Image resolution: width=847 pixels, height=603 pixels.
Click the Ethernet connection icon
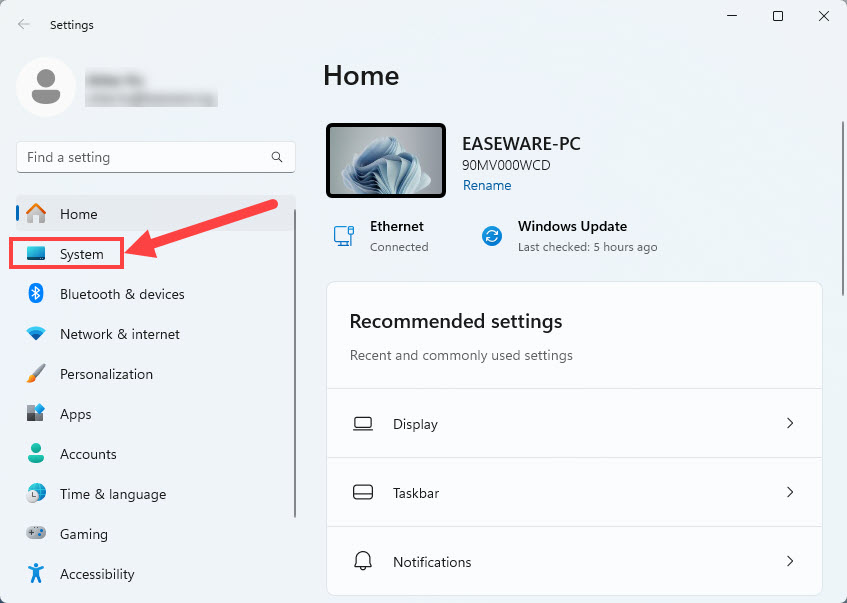click(344, 236)
